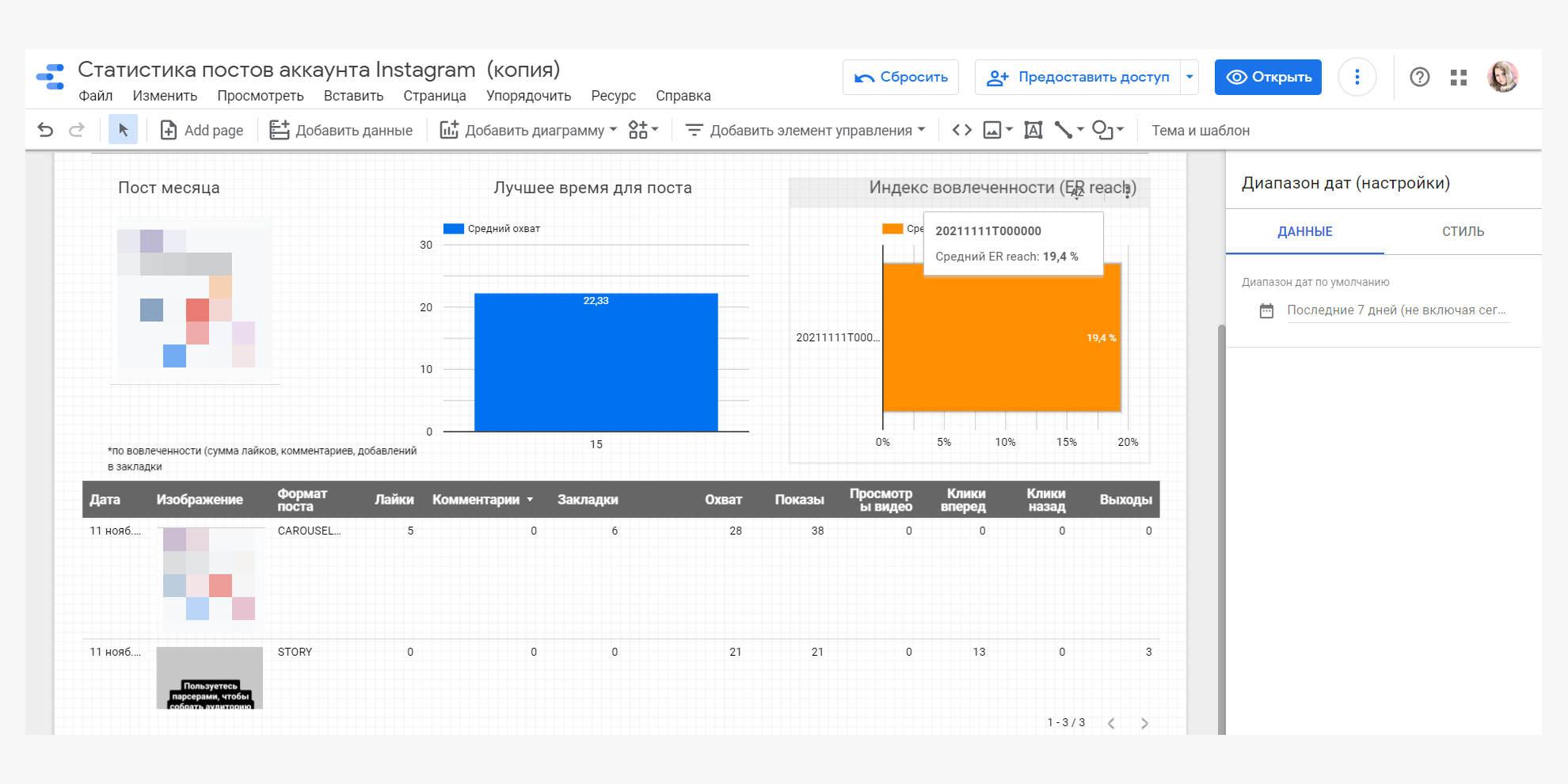This screenshot has width=1568, height=784.
Task: Insert embedded URL code icon
Action: coord(961,130)
